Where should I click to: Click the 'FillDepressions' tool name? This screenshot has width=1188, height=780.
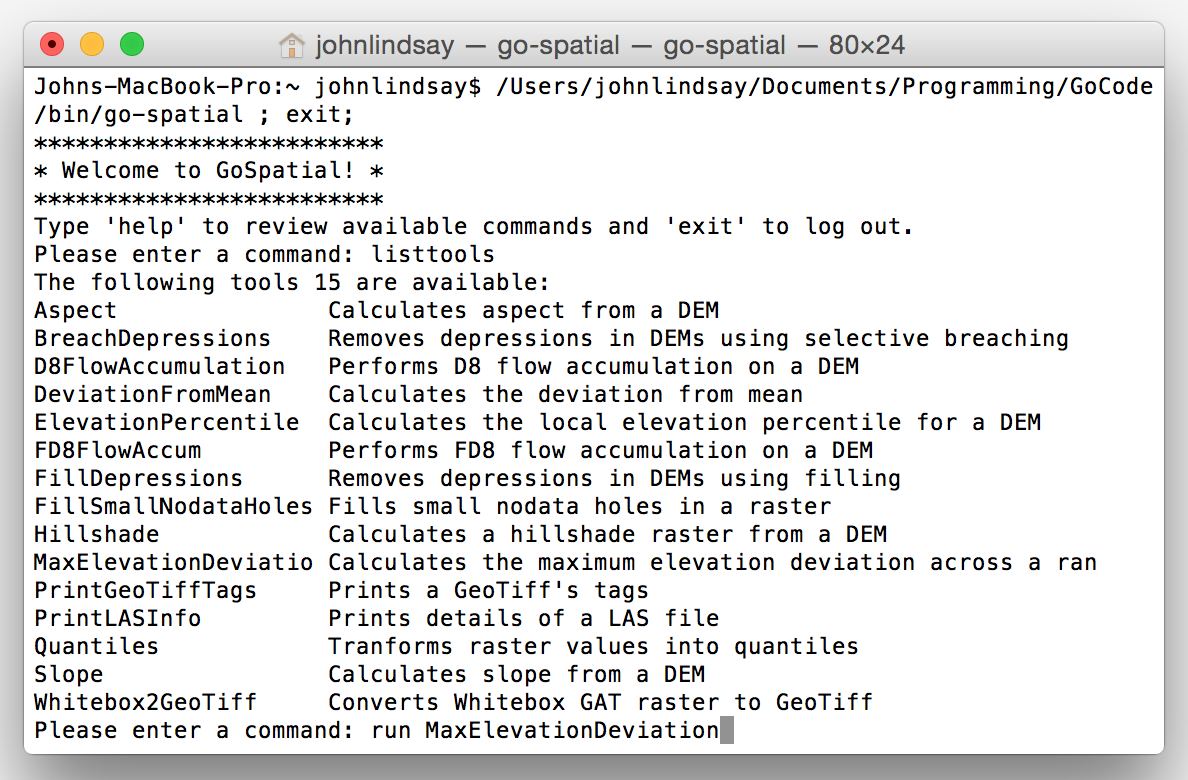139,478
